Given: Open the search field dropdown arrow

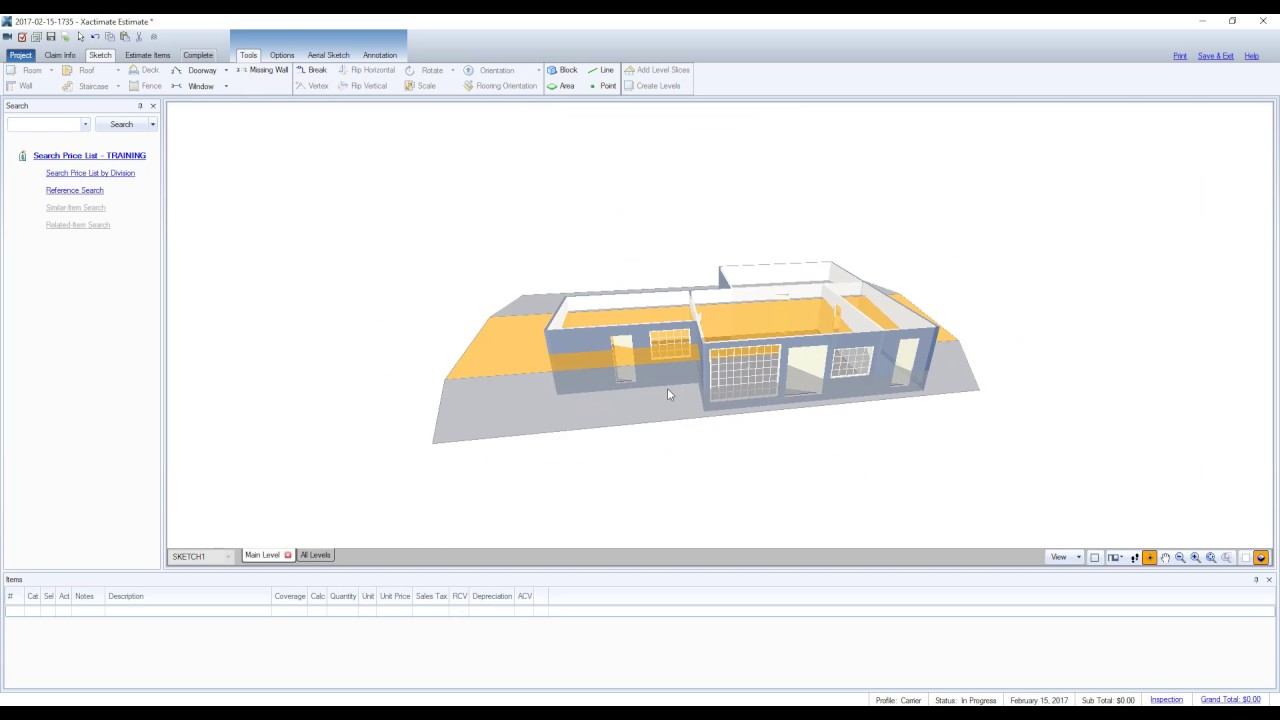Looking at the screenshot, I should click(85, 124).
